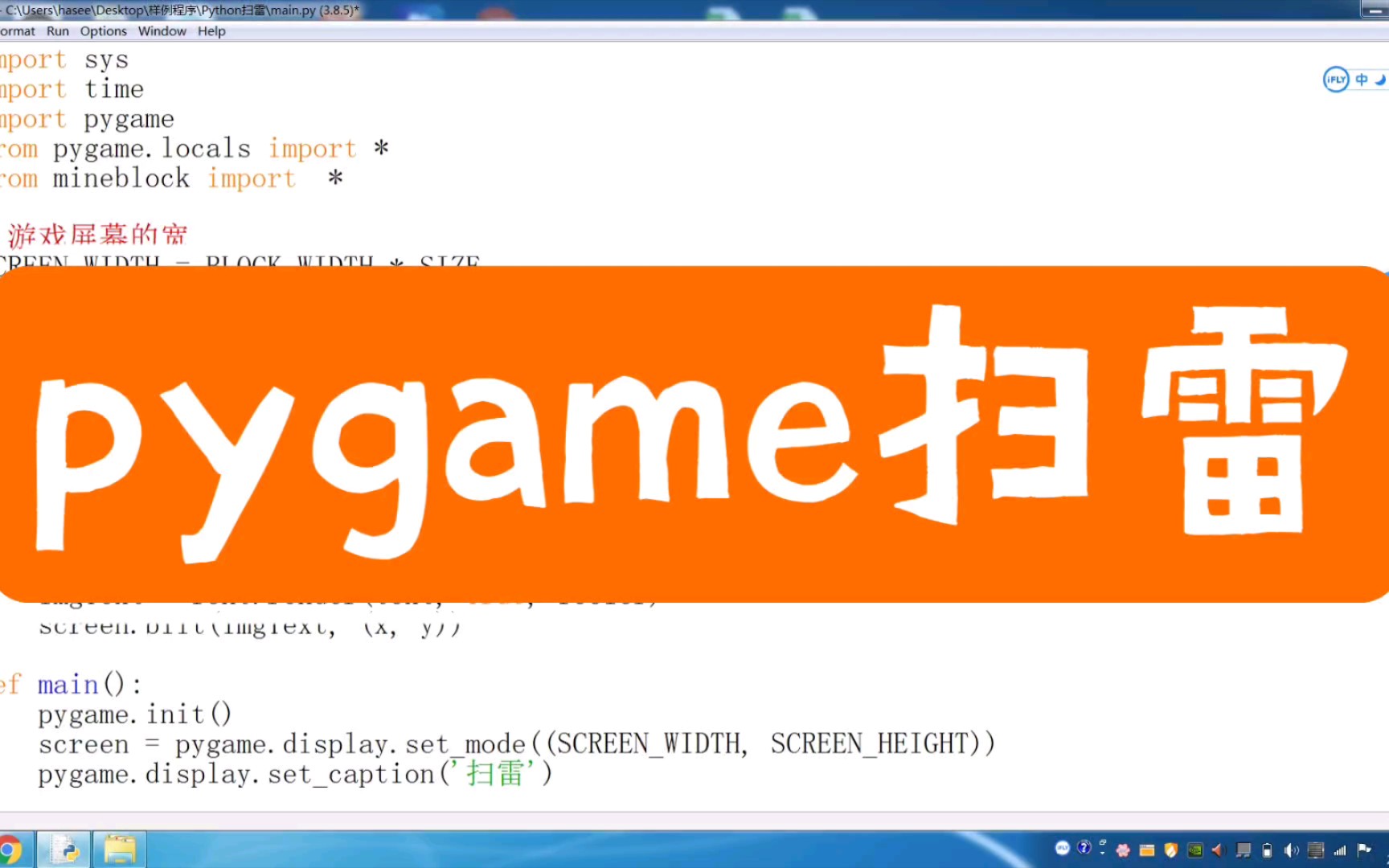Click 'mineblock' in the import line
This screenshot has width=1389, height=868.
point(121,178)
